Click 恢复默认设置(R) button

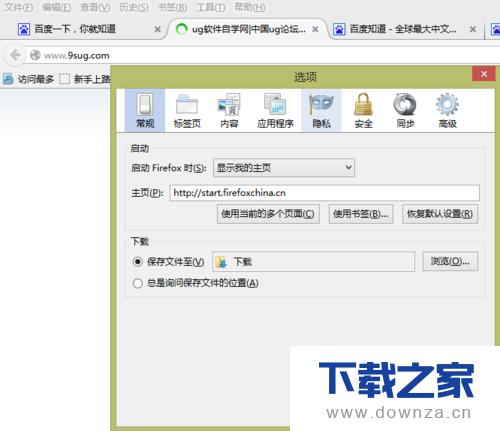tap(440, 214)
